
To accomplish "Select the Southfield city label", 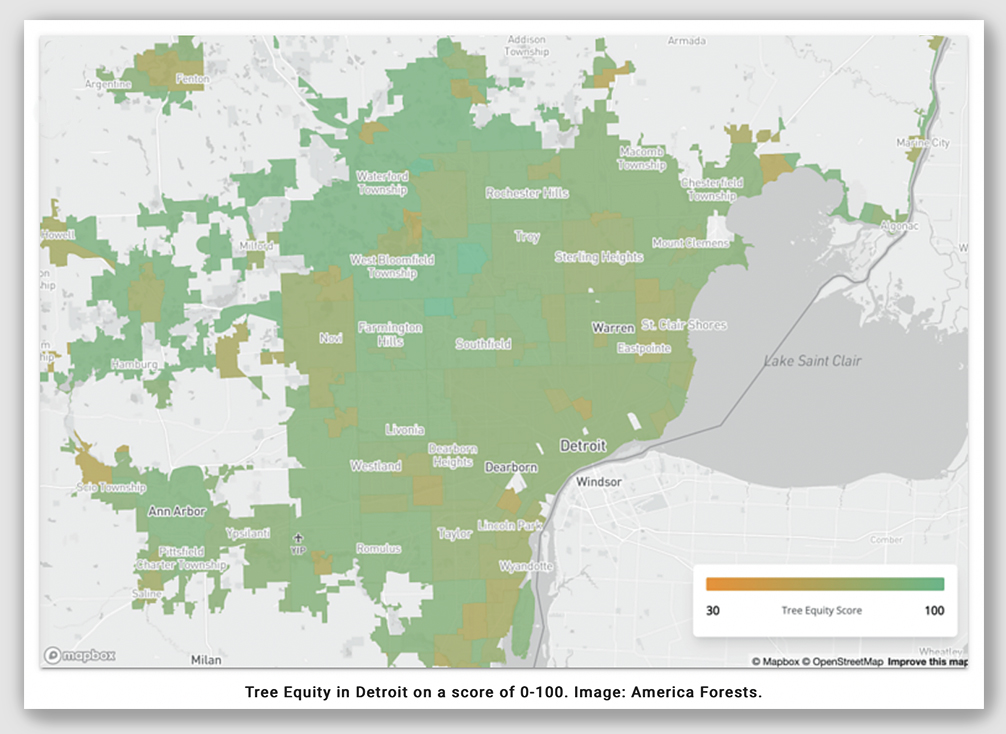I will [x=483, y=344].
